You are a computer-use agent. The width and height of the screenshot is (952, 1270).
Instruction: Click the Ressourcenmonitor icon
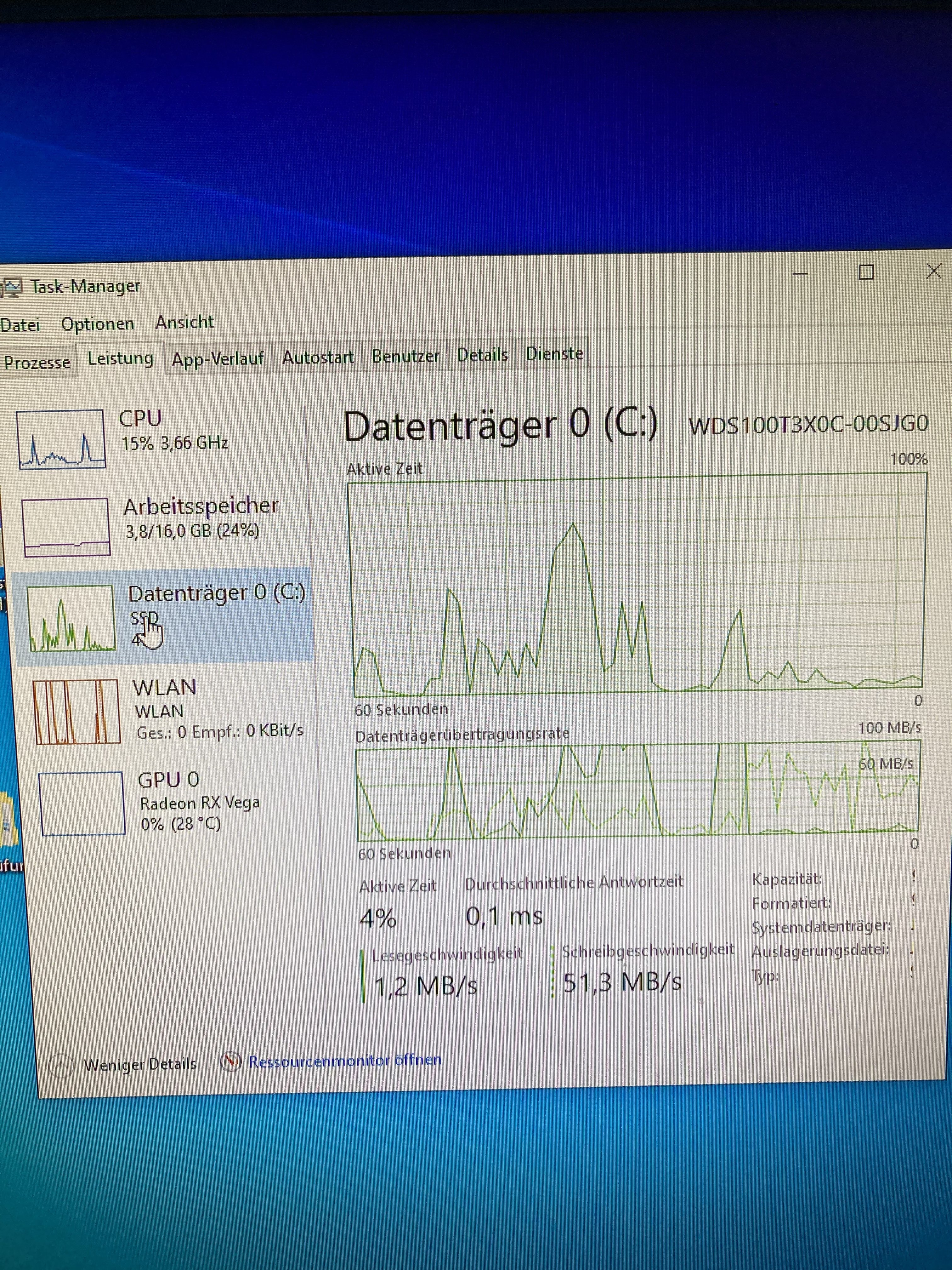[231, 1061]
